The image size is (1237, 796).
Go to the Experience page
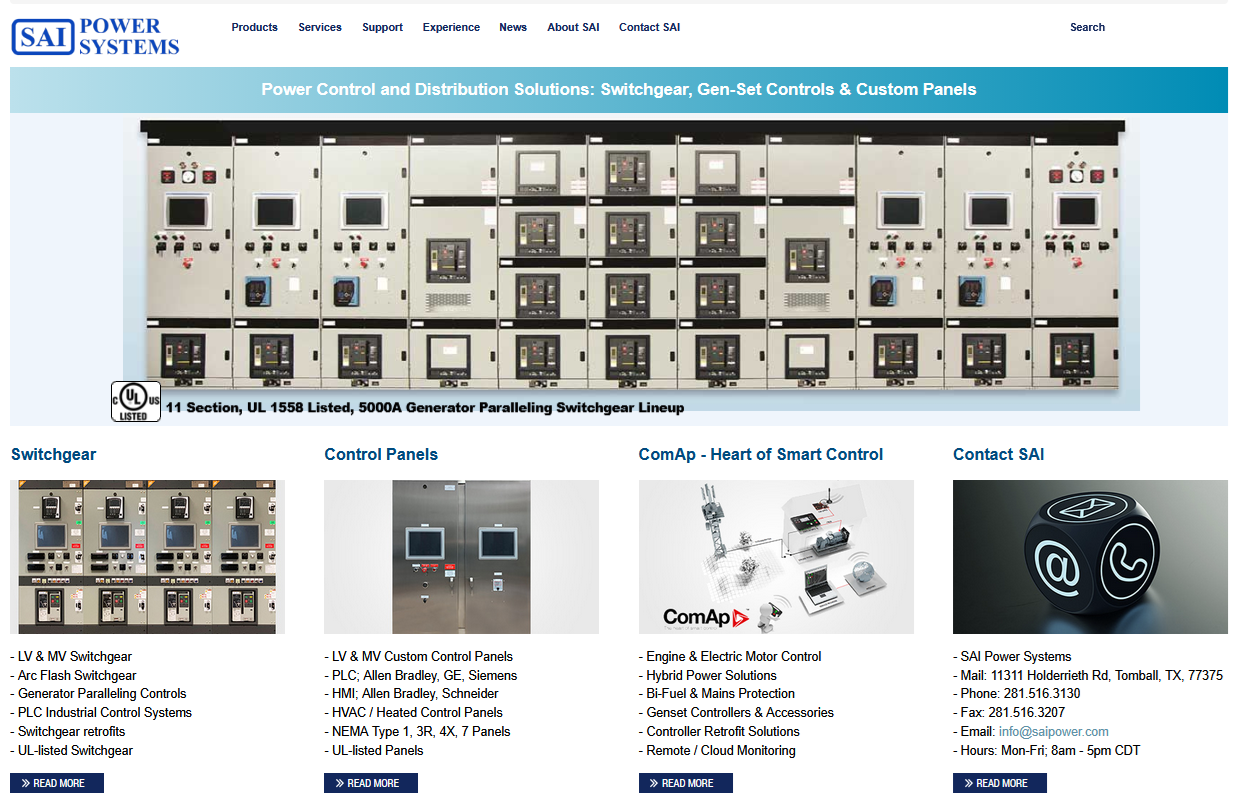(x=451, y=27)
